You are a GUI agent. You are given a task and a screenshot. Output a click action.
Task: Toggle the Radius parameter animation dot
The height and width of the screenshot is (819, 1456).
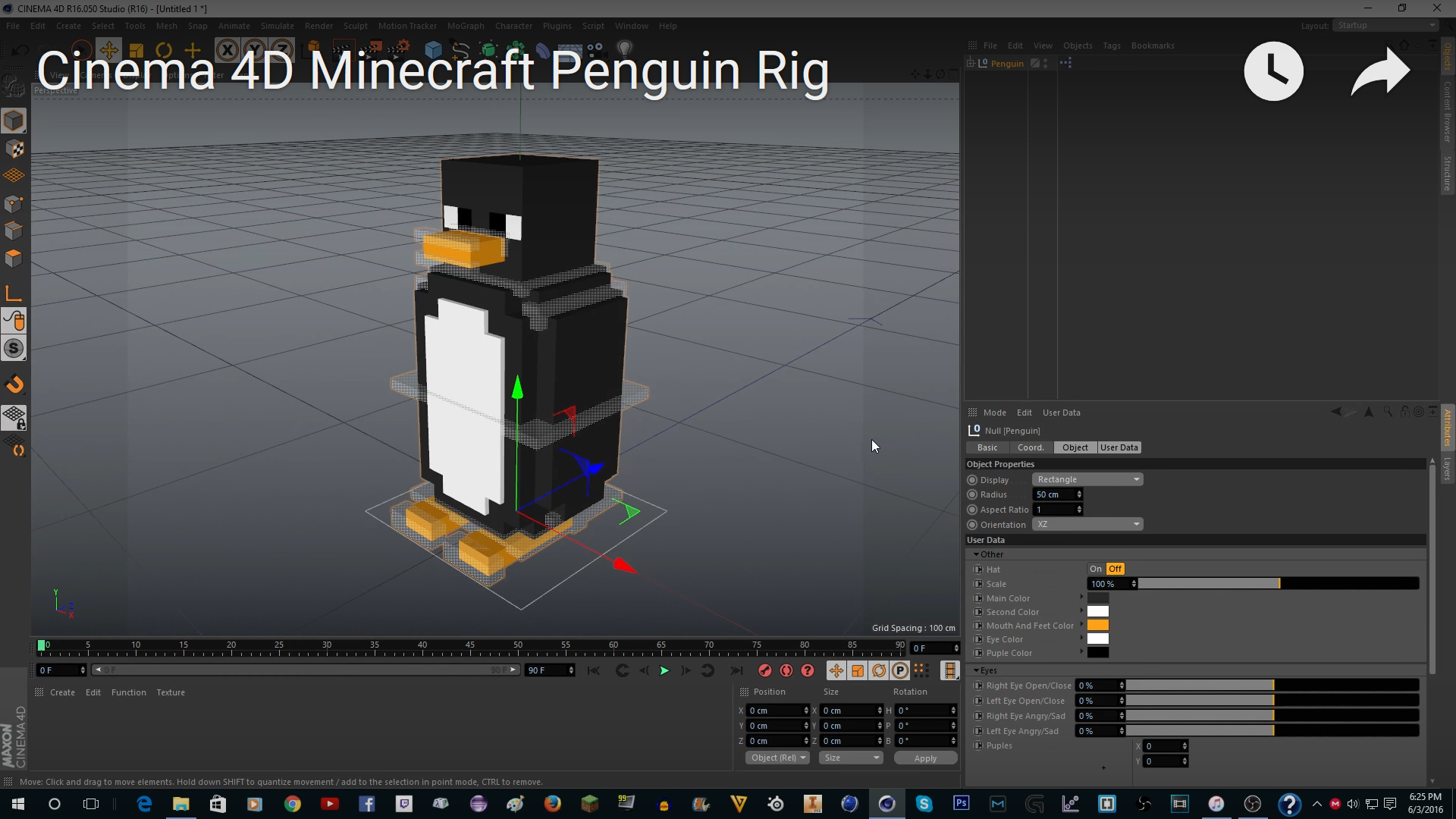pos(972,494)
